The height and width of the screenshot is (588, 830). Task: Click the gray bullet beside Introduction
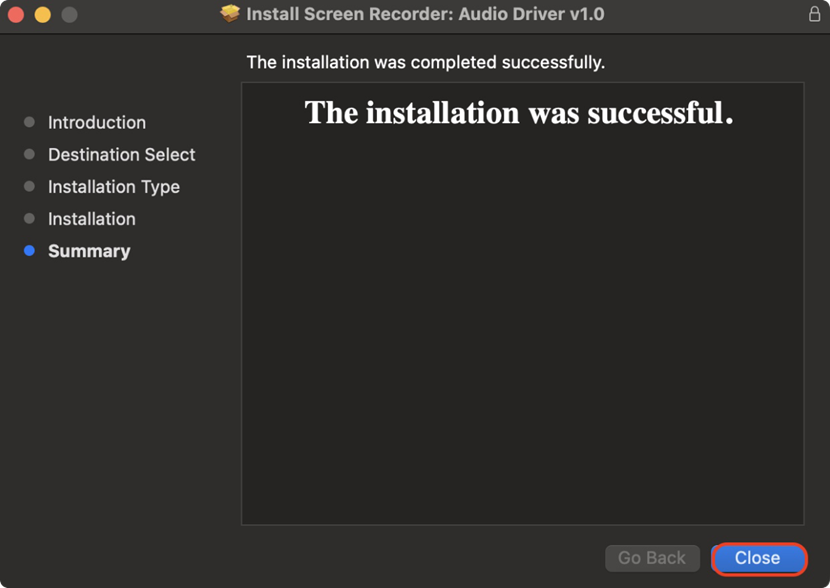(x=29, y=122)
